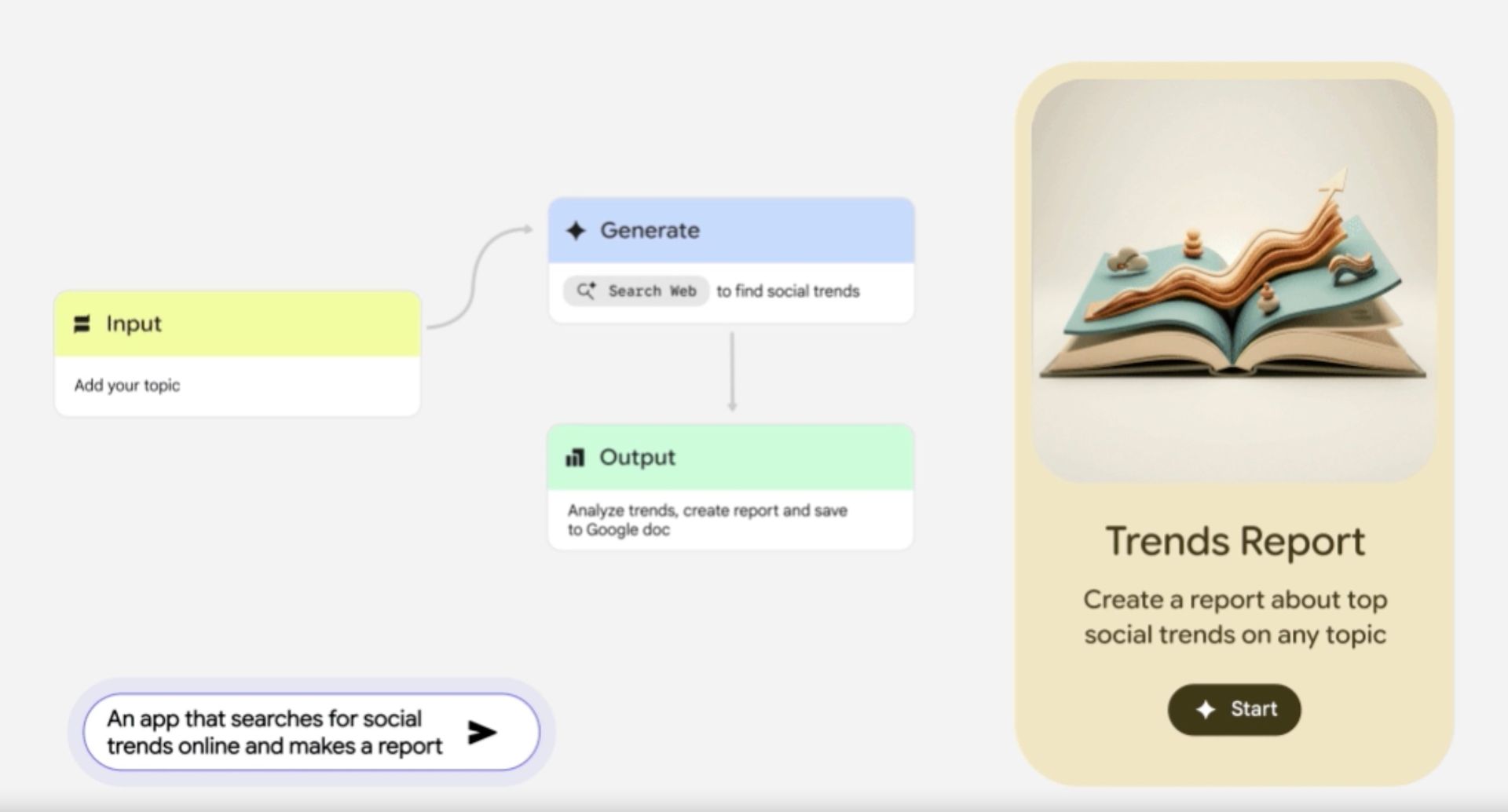Click the Trends Report title
This screenshot has height=812, width=1508.
click(x=1235, y=542)
